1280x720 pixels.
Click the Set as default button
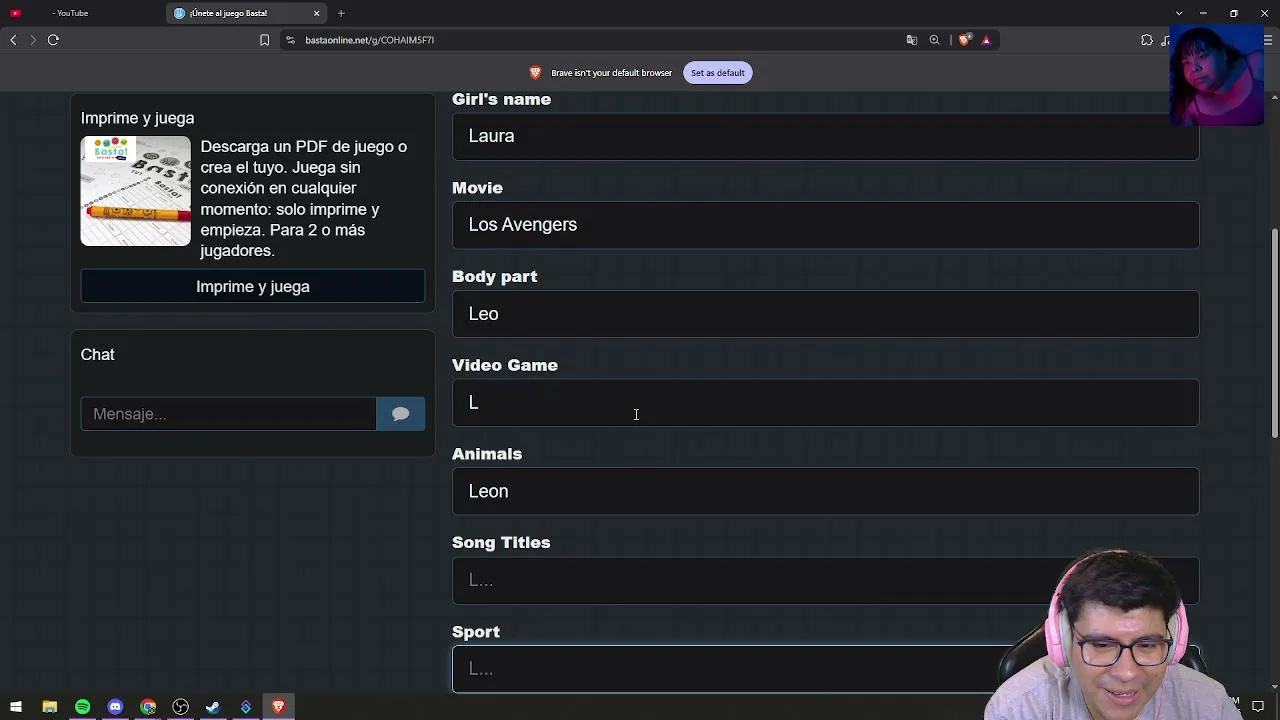[717, 73]
